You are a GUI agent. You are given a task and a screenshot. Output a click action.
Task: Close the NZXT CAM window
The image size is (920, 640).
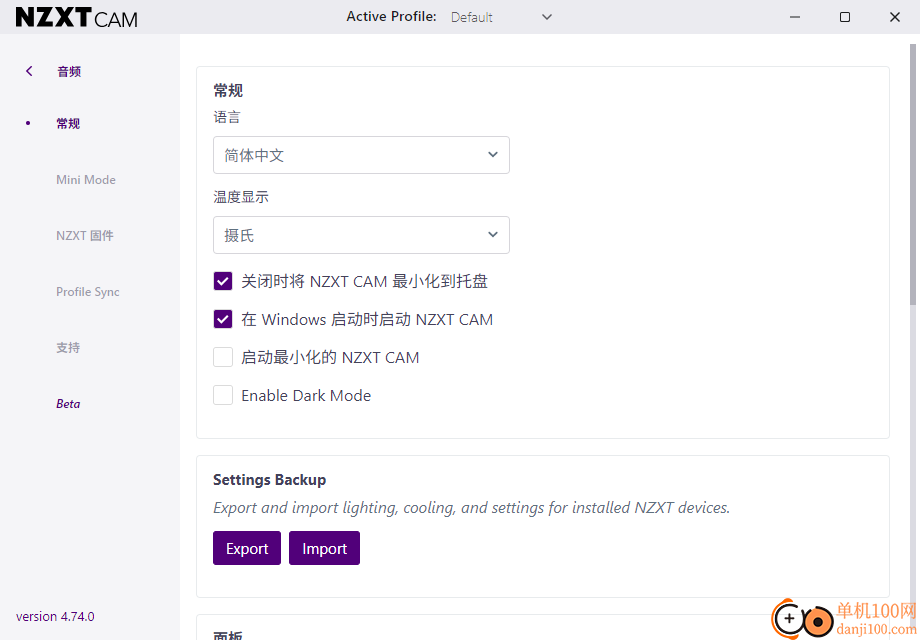coord(895,17)
